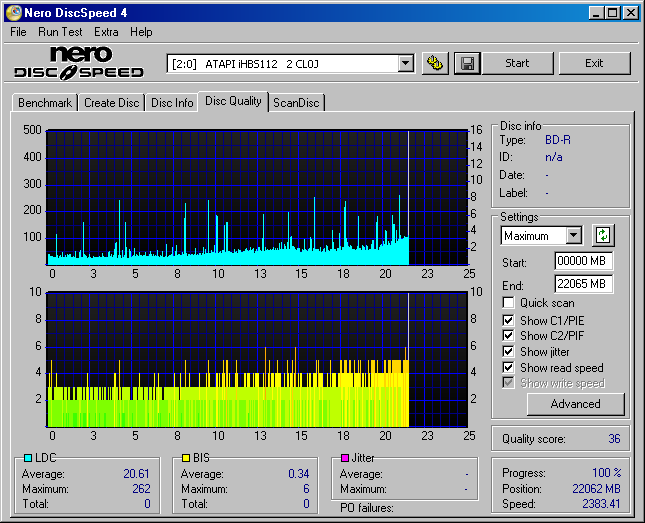Switch to the Disc Info tab
This screenshot has height=523, width=645.
[x=172, y=102]
